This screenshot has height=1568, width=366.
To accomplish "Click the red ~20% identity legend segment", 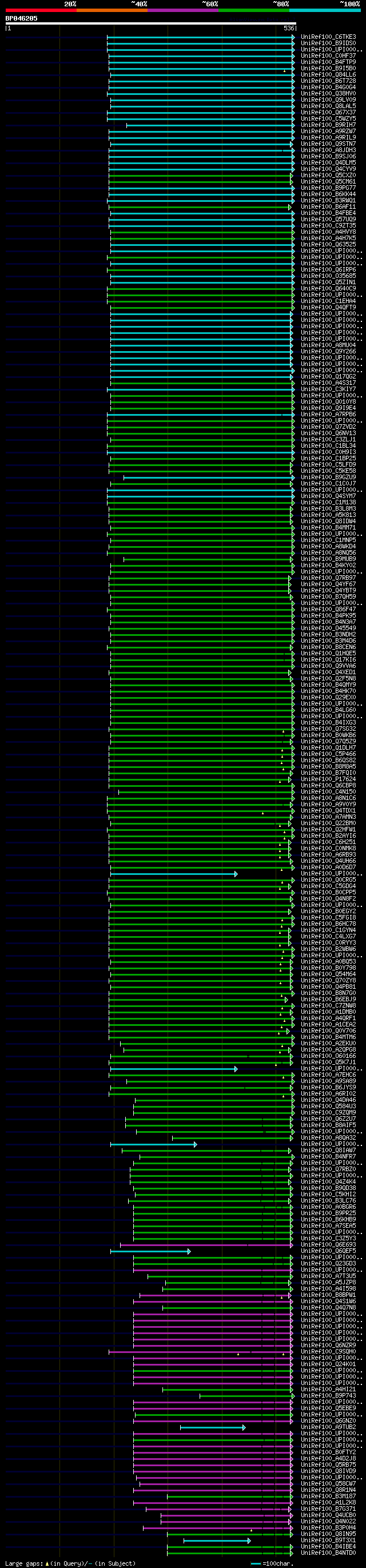I will (41, 10).
